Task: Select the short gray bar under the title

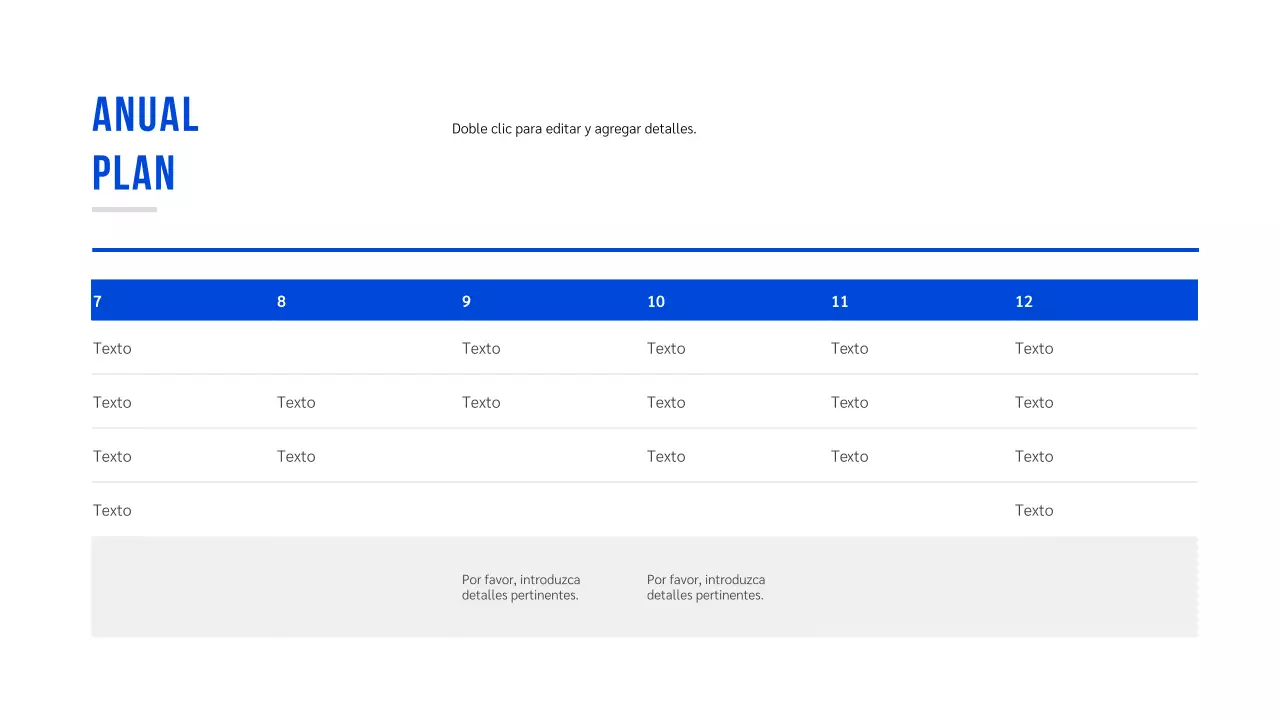Action: pos(124,209)
